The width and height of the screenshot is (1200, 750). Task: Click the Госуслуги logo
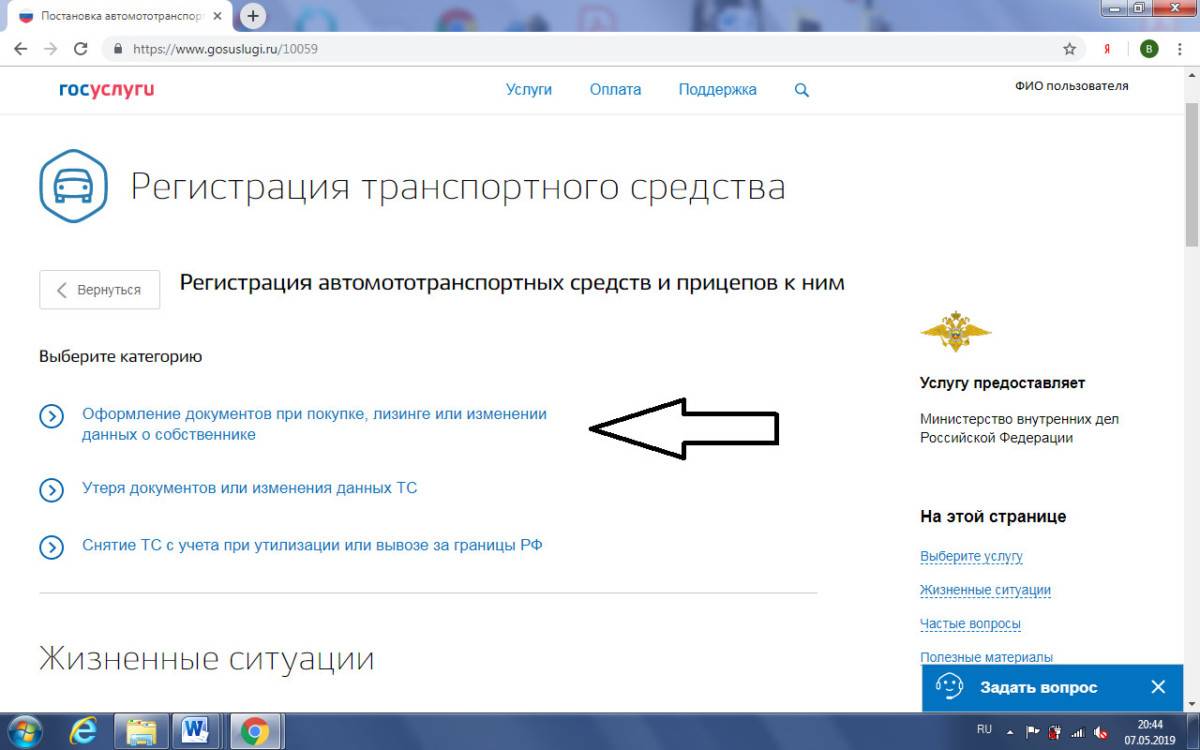point(106,89)
